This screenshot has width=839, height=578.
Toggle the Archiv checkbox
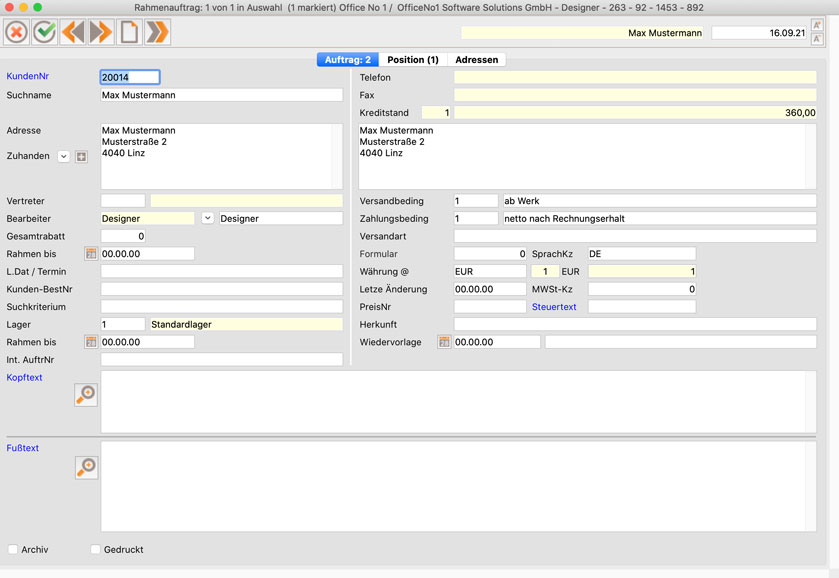tap(13, 549)
